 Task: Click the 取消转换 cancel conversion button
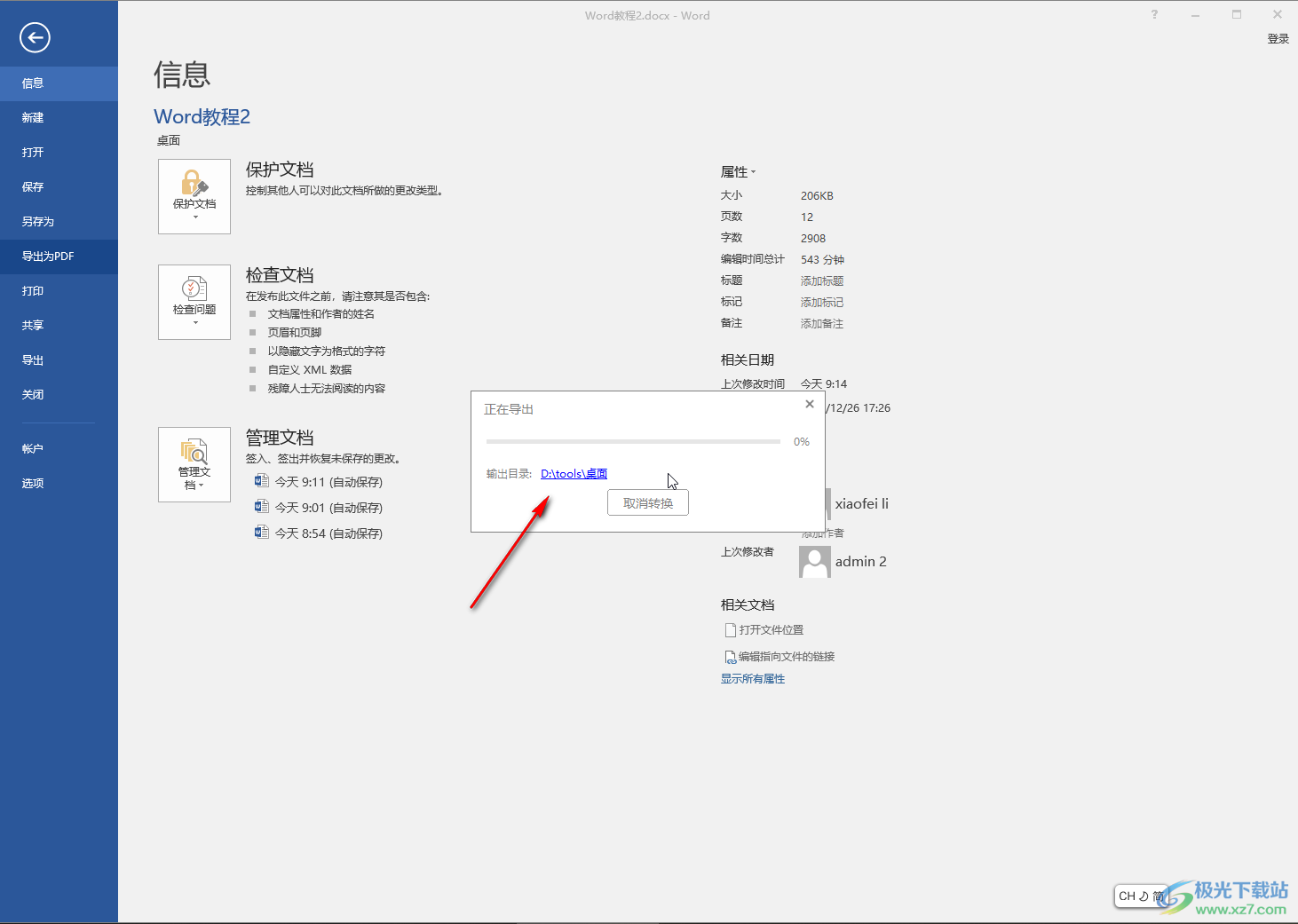click(648, 503)
